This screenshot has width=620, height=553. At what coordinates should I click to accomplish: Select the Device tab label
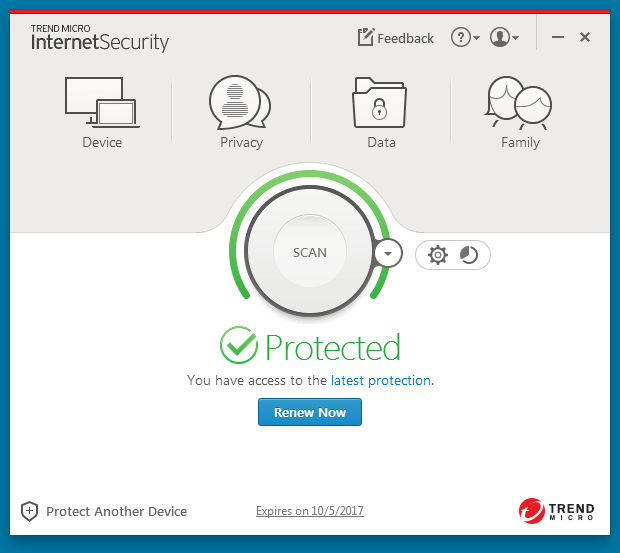102,142
